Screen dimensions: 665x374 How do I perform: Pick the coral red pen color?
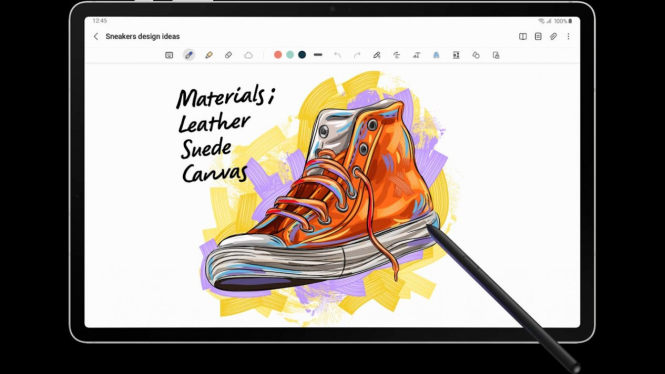(x=278, y=55)
